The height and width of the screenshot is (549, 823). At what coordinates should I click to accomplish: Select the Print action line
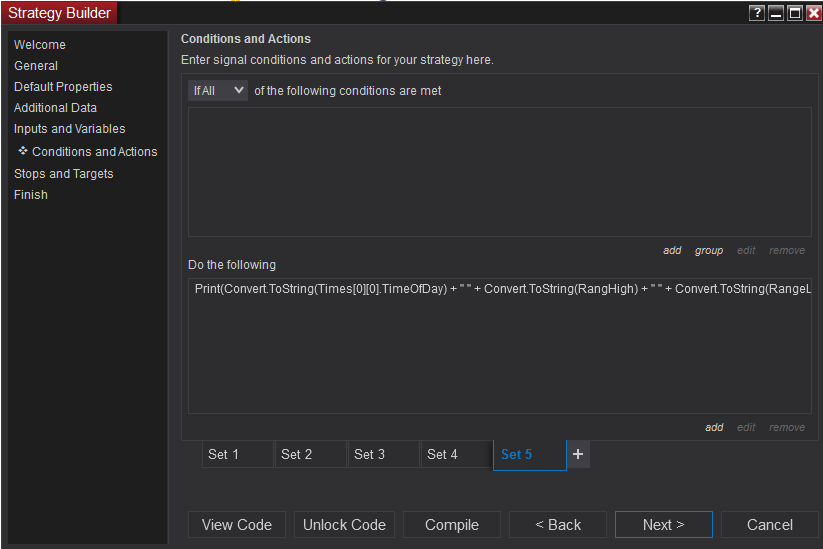(x=500, y=290)
